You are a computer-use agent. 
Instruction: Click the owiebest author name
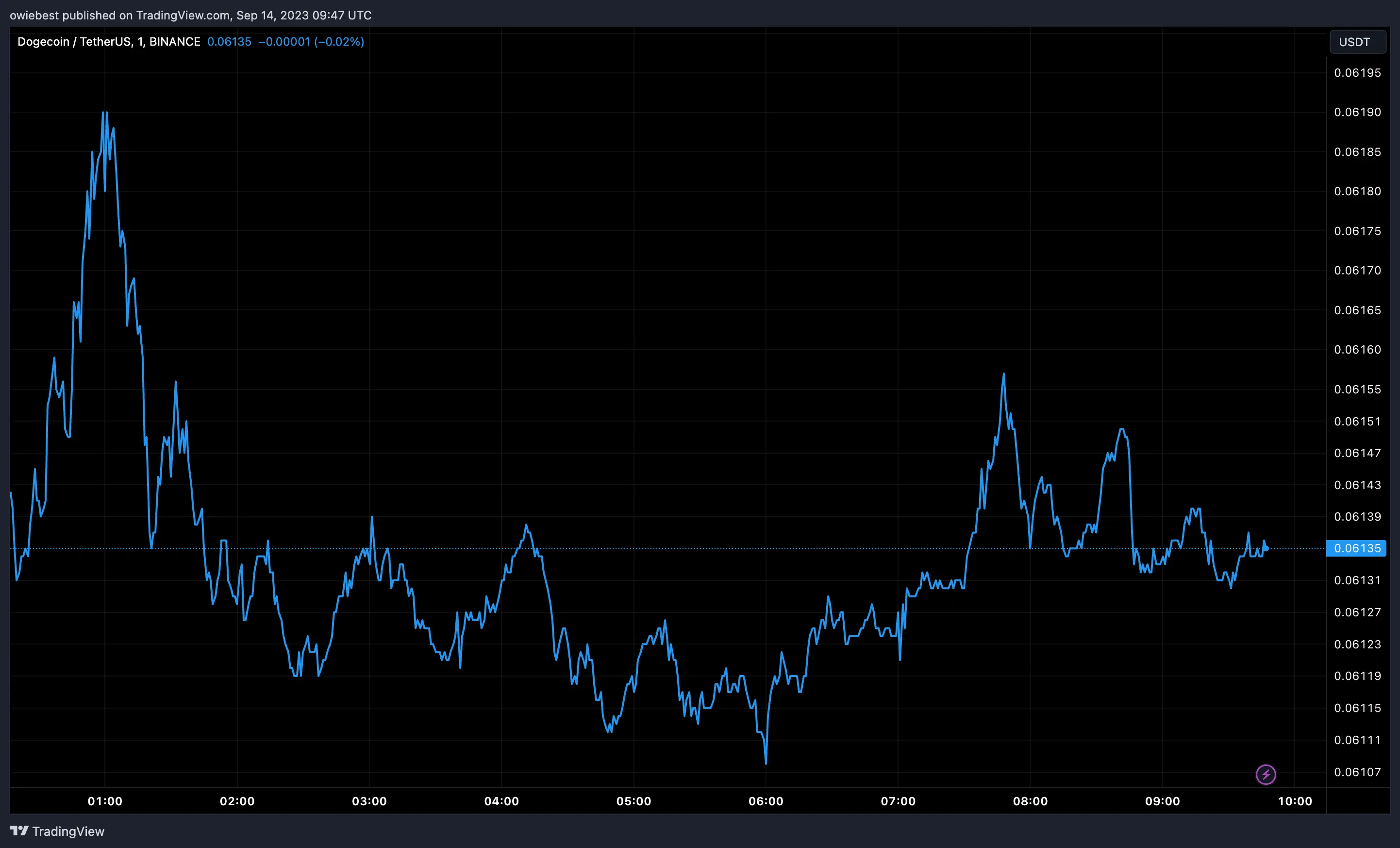(33, 16)
